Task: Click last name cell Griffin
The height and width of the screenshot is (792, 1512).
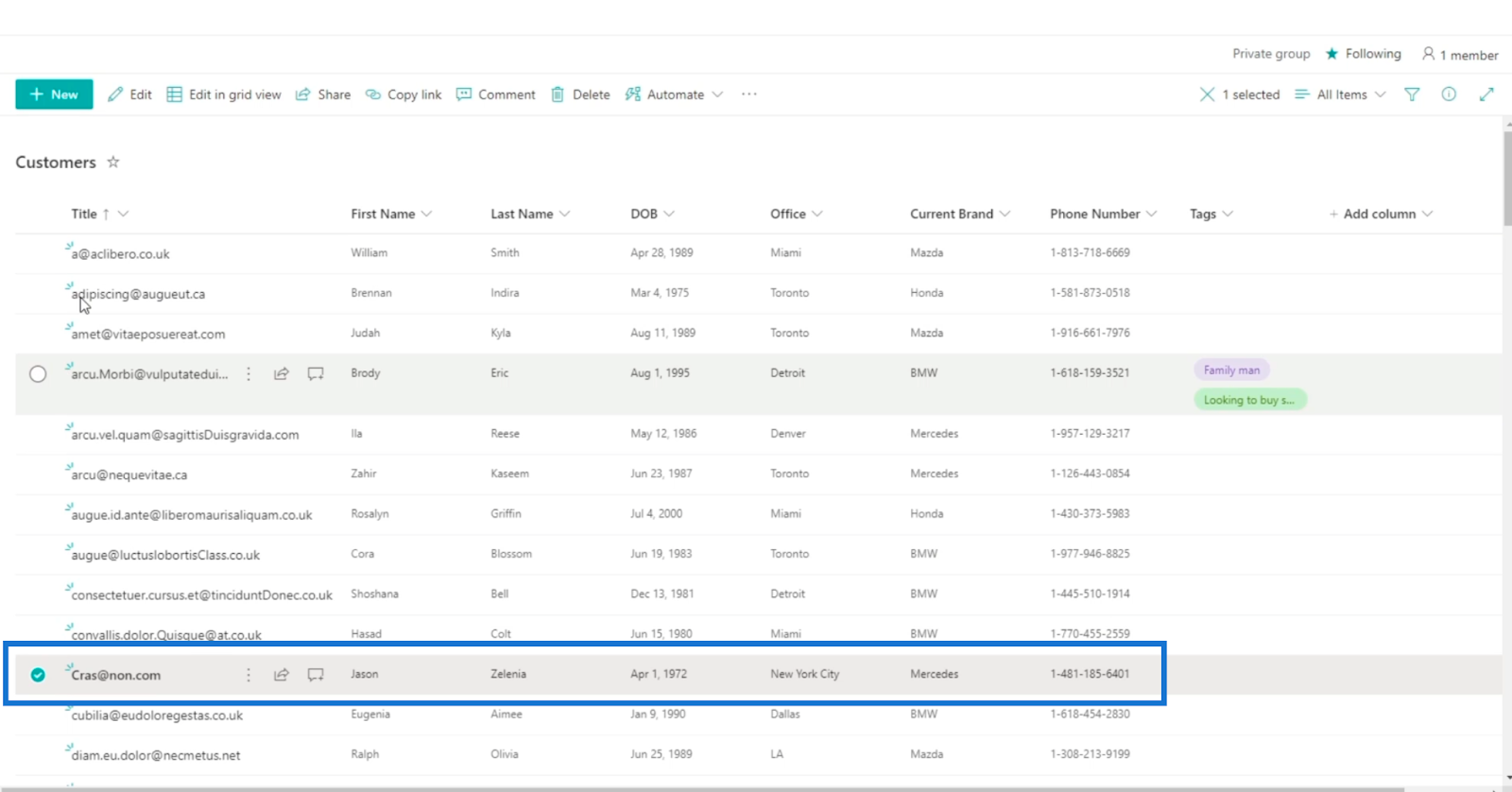Action: coord(506,514)
